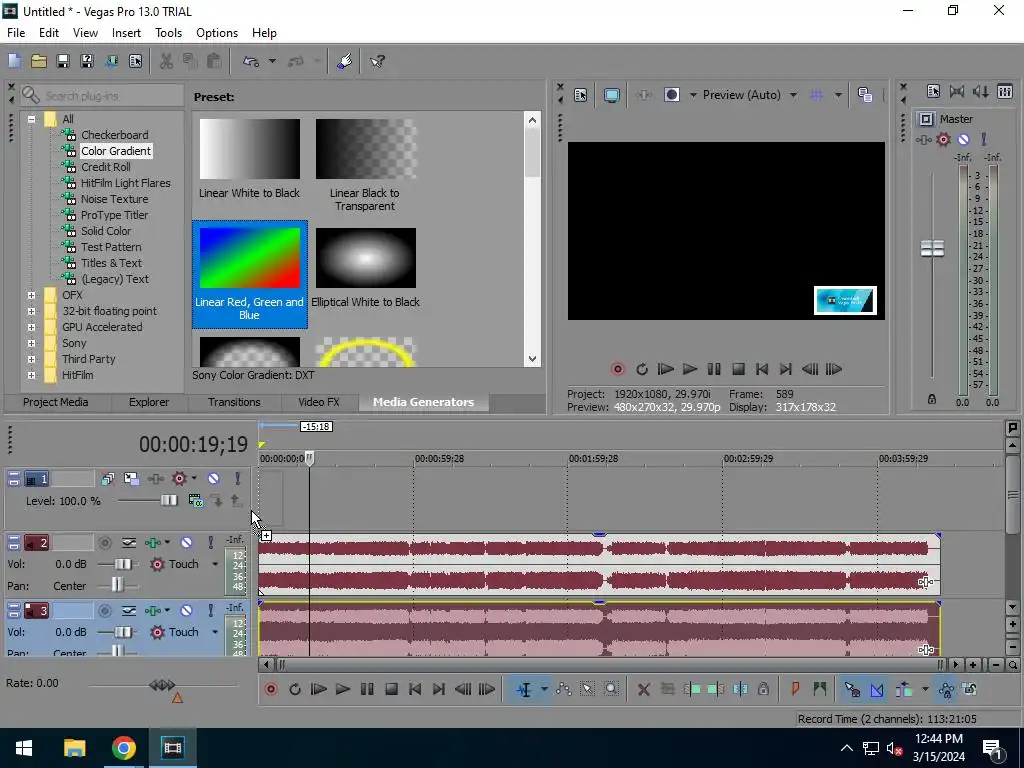
Task: Click the Undo arrow icon
Action: pos(251,61)
